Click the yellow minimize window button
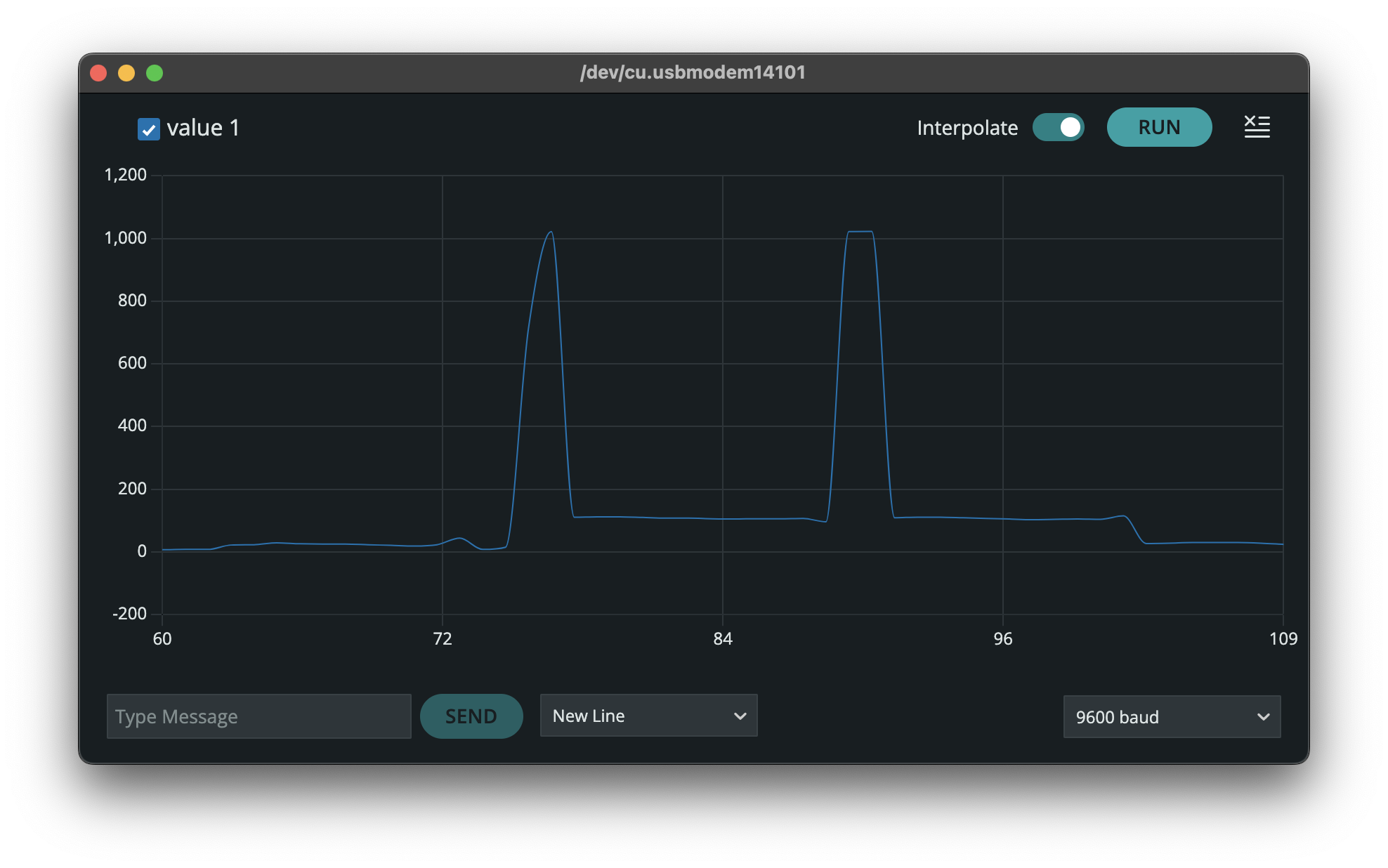Viewport: 1388px width, 868px height. (126, 73)
